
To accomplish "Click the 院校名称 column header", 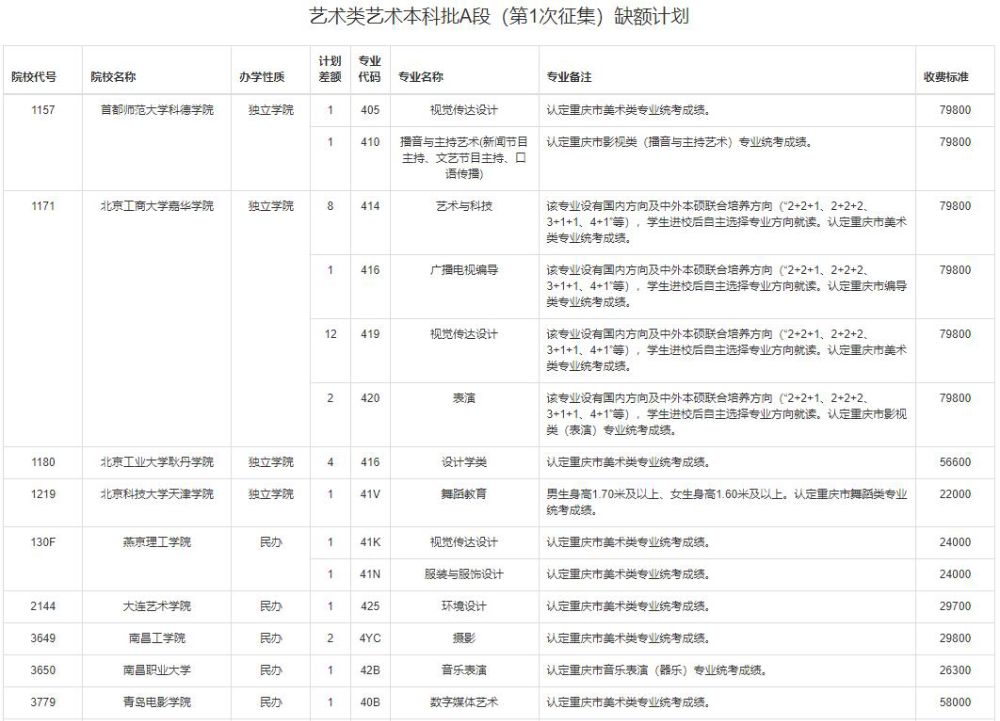I will 113,77.
